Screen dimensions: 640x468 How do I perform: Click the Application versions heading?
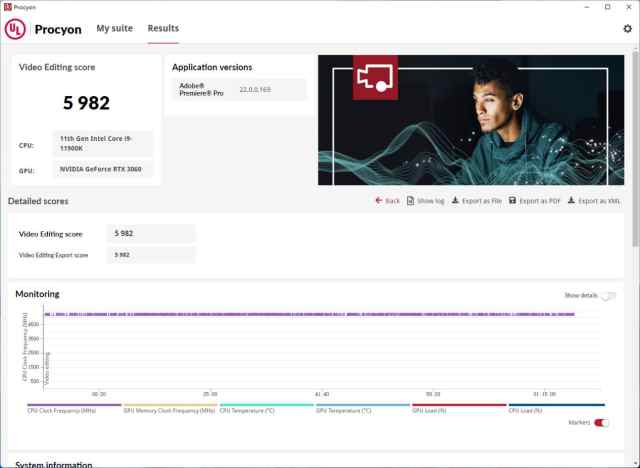click(212, 67)
